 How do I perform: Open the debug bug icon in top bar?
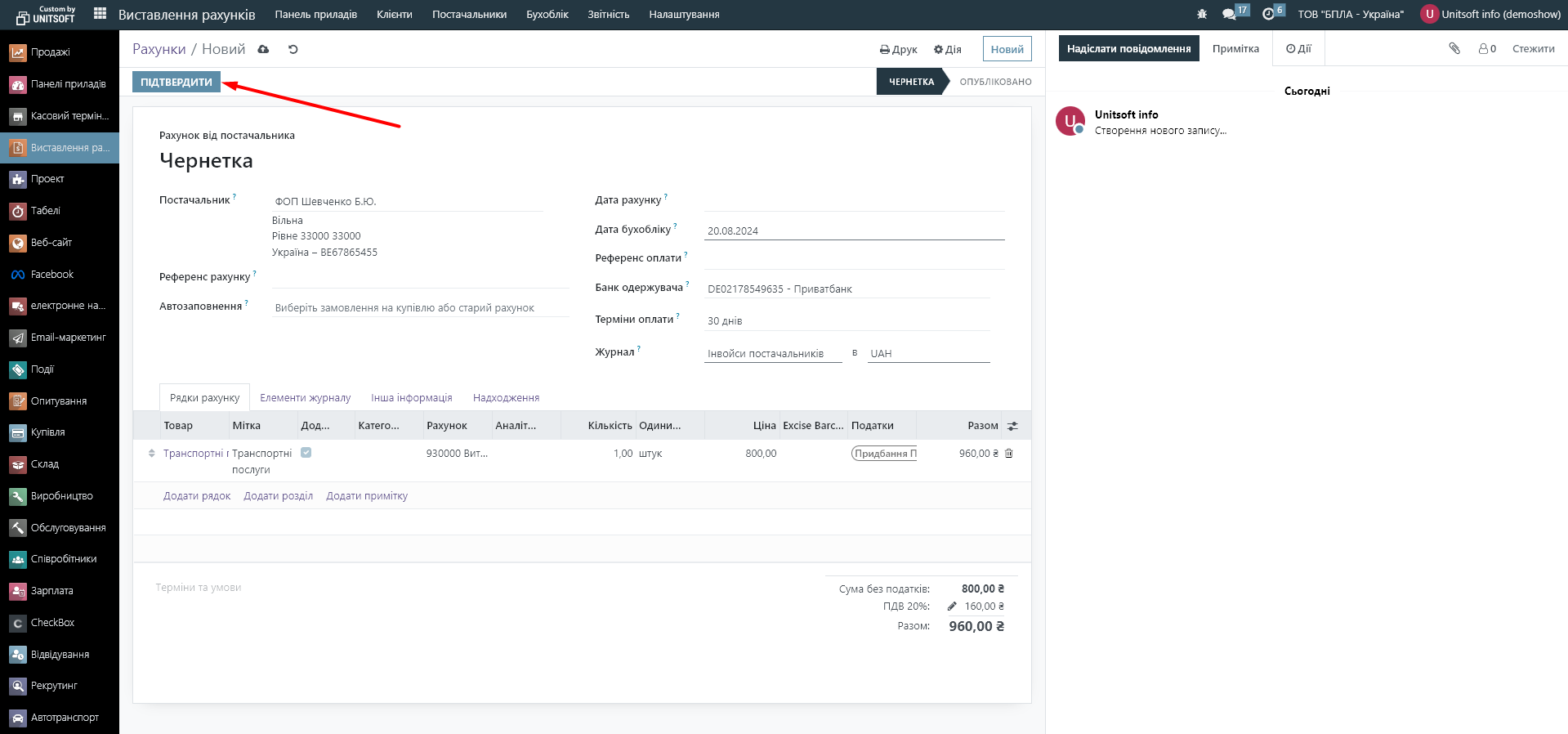pos(1201,15)
